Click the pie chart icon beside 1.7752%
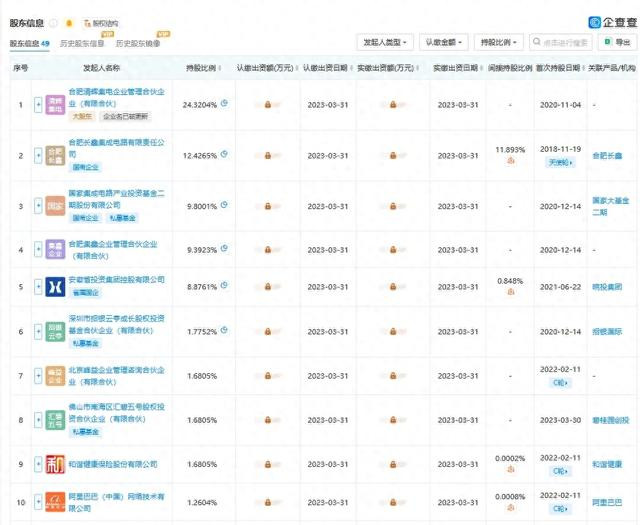This screenshot has height=525, width=640. (x=224, y=330)
